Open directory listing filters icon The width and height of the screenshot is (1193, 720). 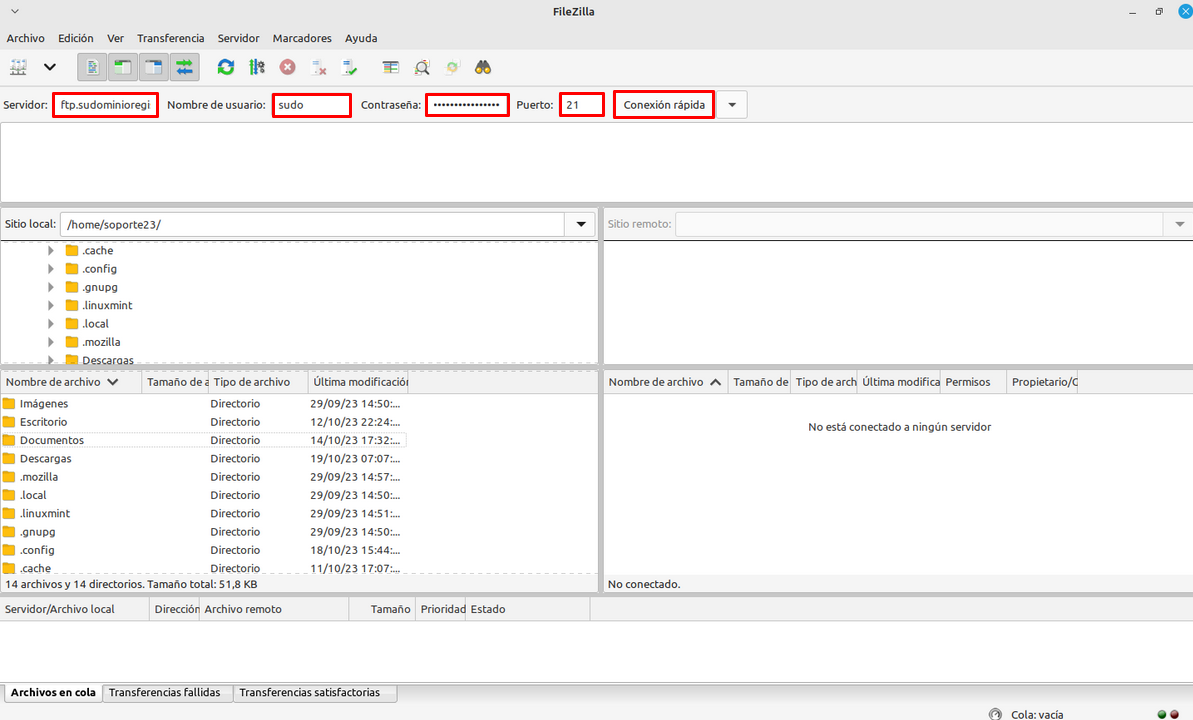click(x=390, y=67)
